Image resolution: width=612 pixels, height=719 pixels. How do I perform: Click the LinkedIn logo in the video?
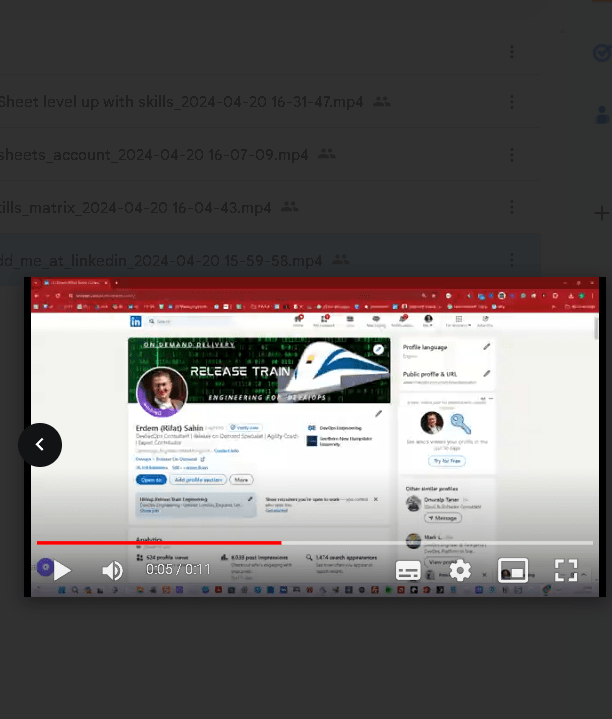[x=136, y=321]
